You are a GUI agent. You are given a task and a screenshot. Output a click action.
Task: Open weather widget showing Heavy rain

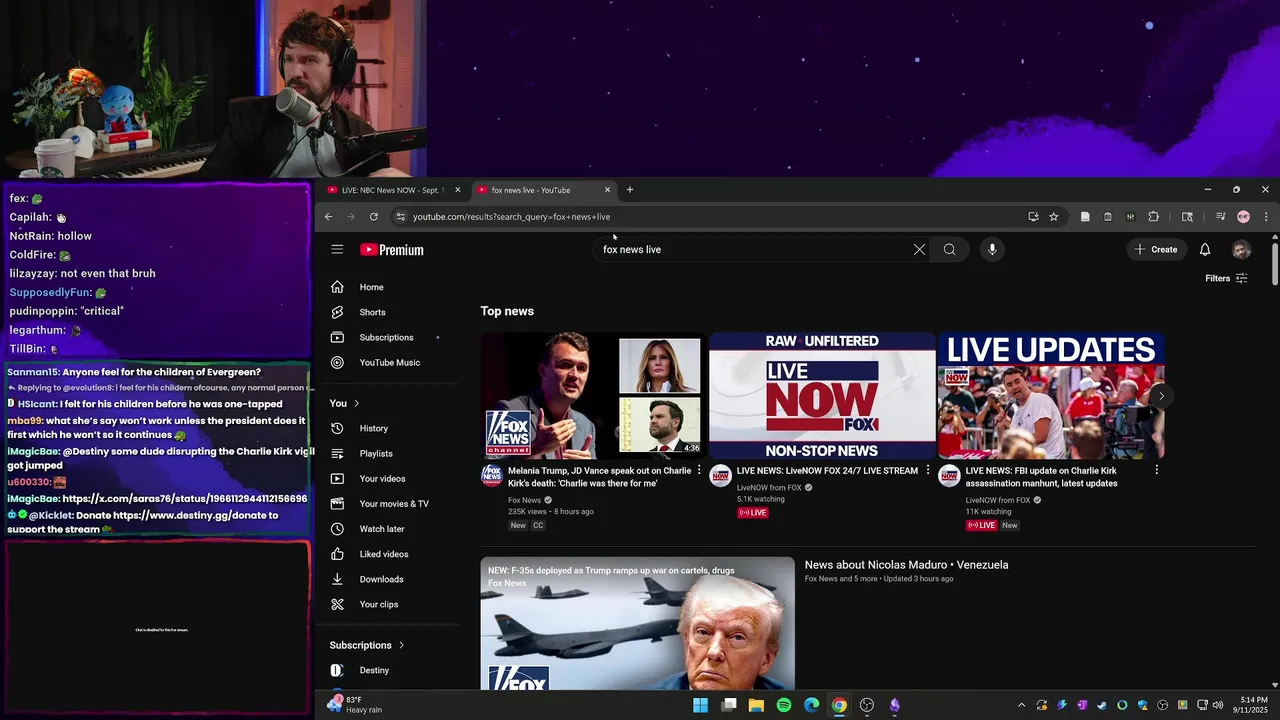(354, 705)
